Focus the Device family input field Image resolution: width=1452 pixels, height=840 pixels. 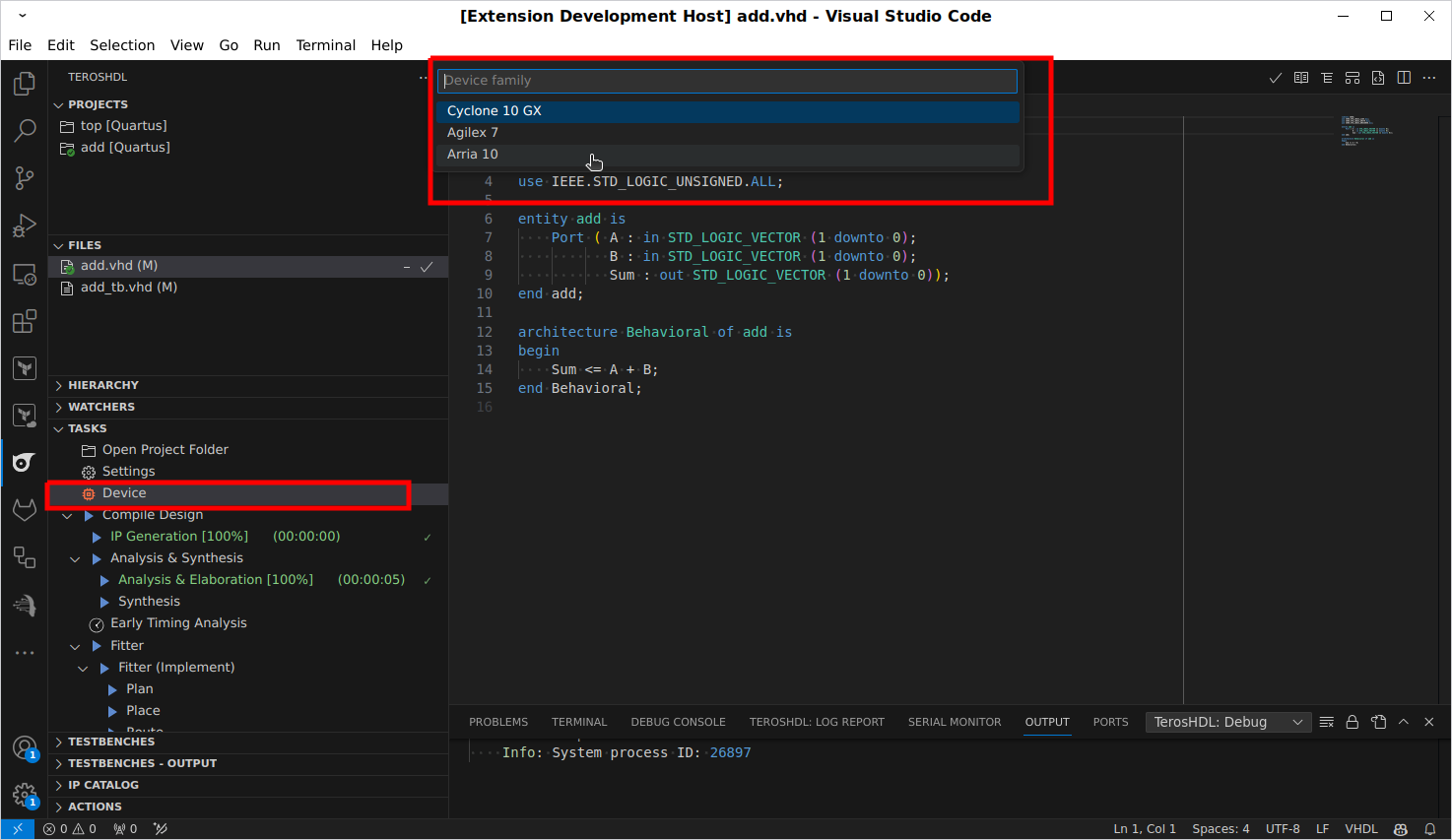728,81
